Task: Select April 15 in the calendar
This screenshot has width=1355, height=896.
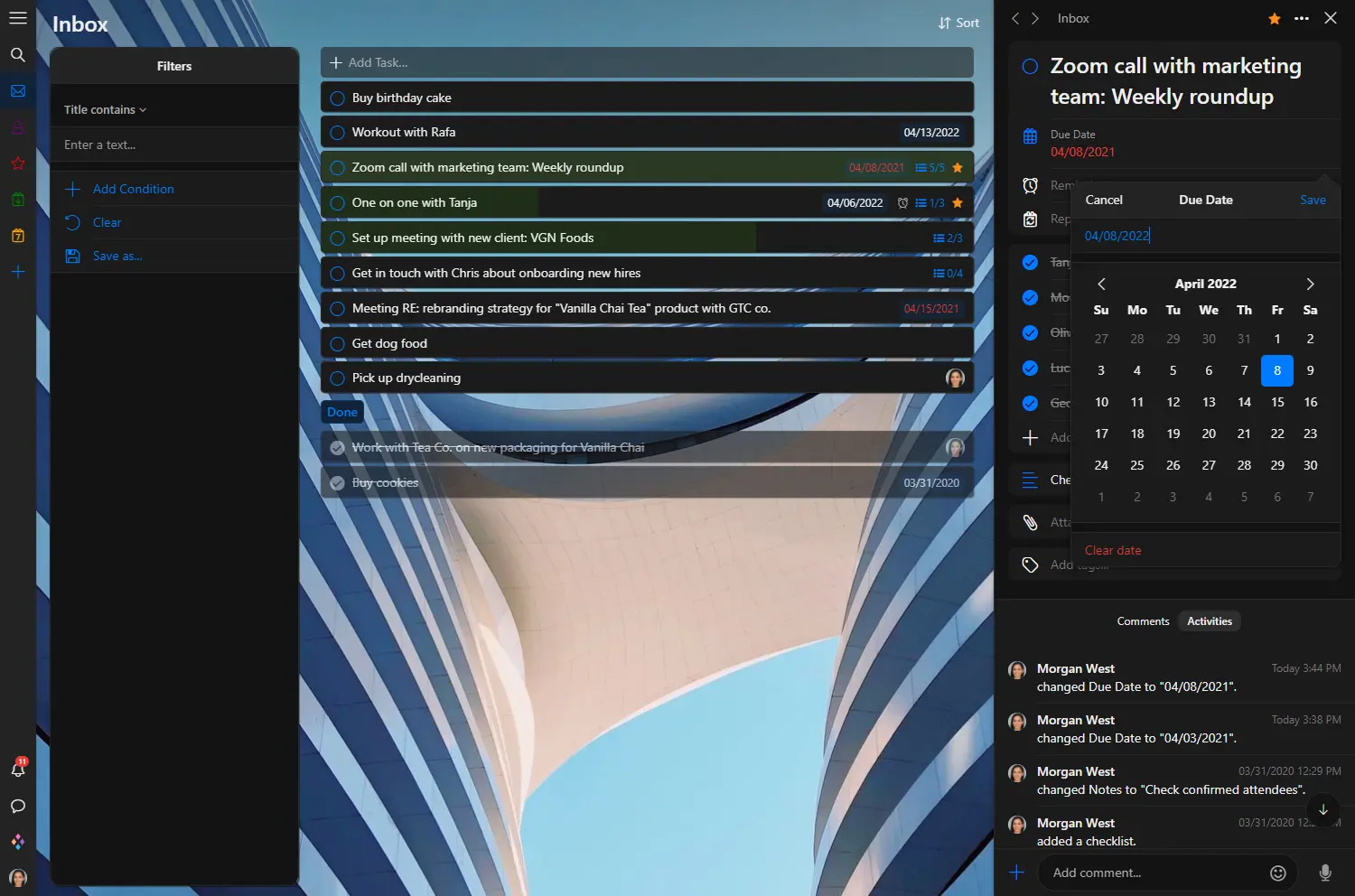Action: [1276, 402]
